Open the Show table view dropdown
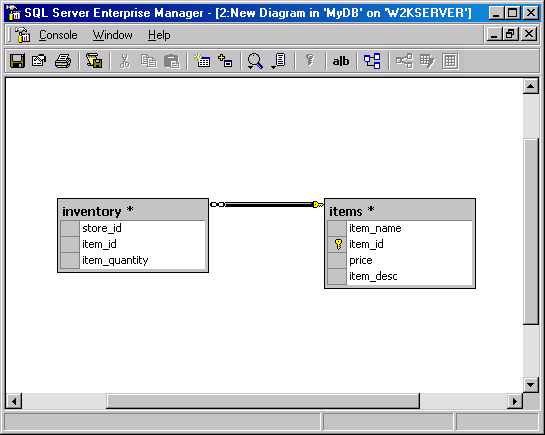Image resolution: width=545 pixels, height=435 pixels. tap(278, 61)
